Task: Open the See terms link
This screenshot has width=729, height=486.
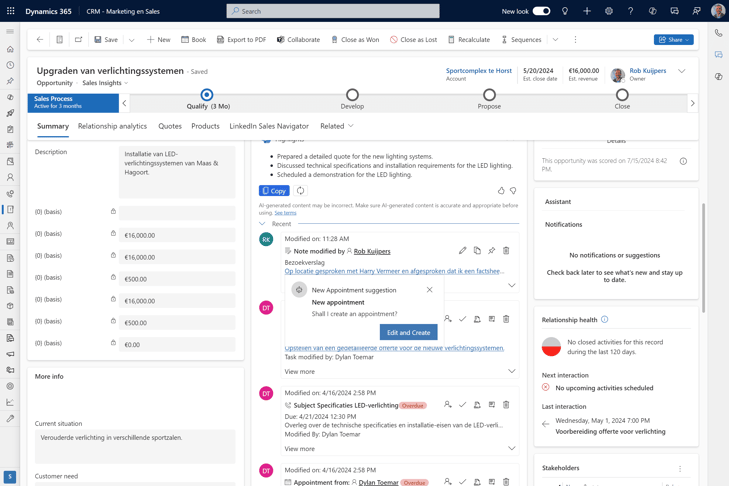Action: tap(285, 213)
